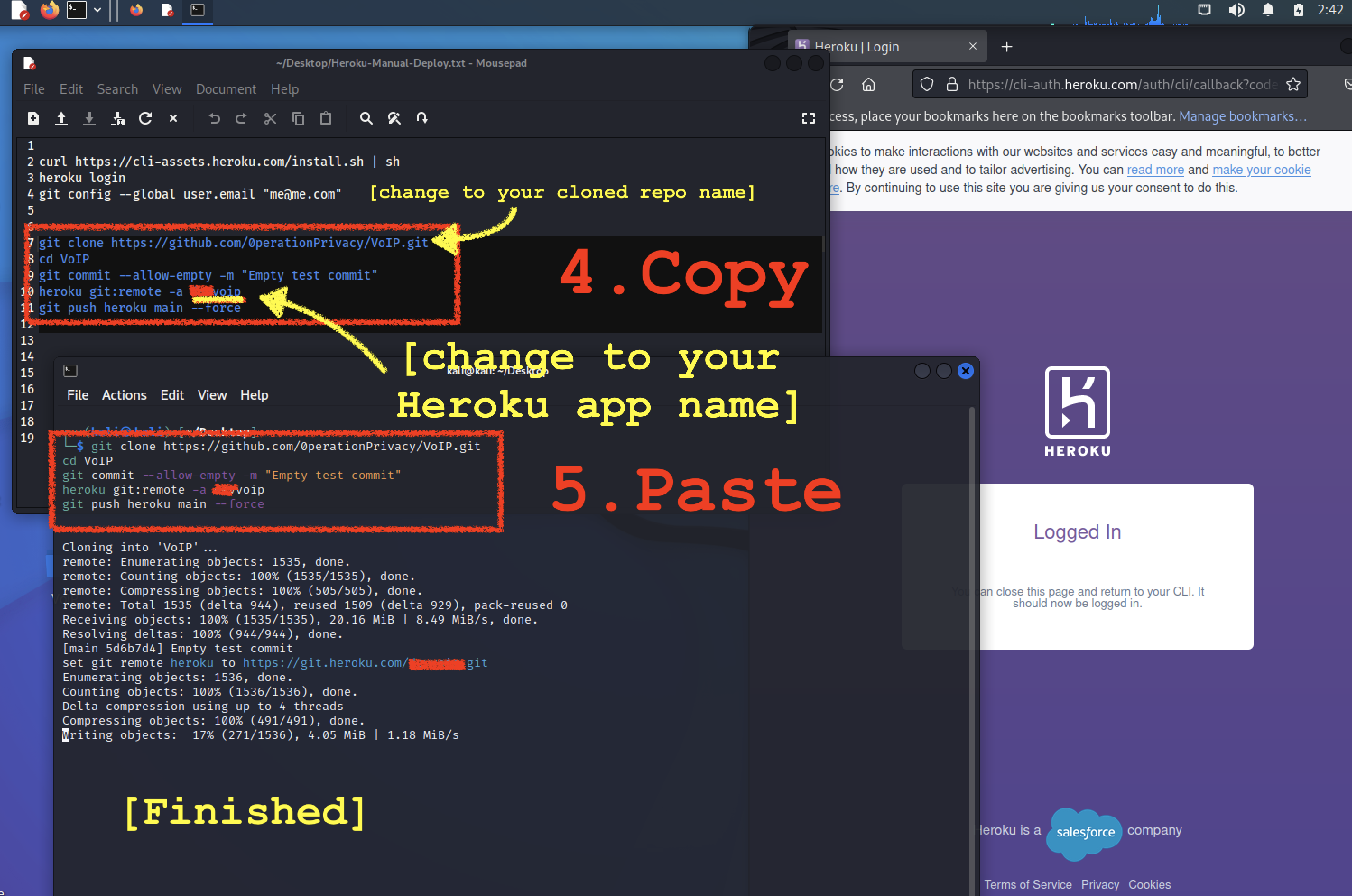The height and width of the screenshot is (896, 1352).
Task: Open a new Firefox tab with plus
Action: click(1007, 47)
